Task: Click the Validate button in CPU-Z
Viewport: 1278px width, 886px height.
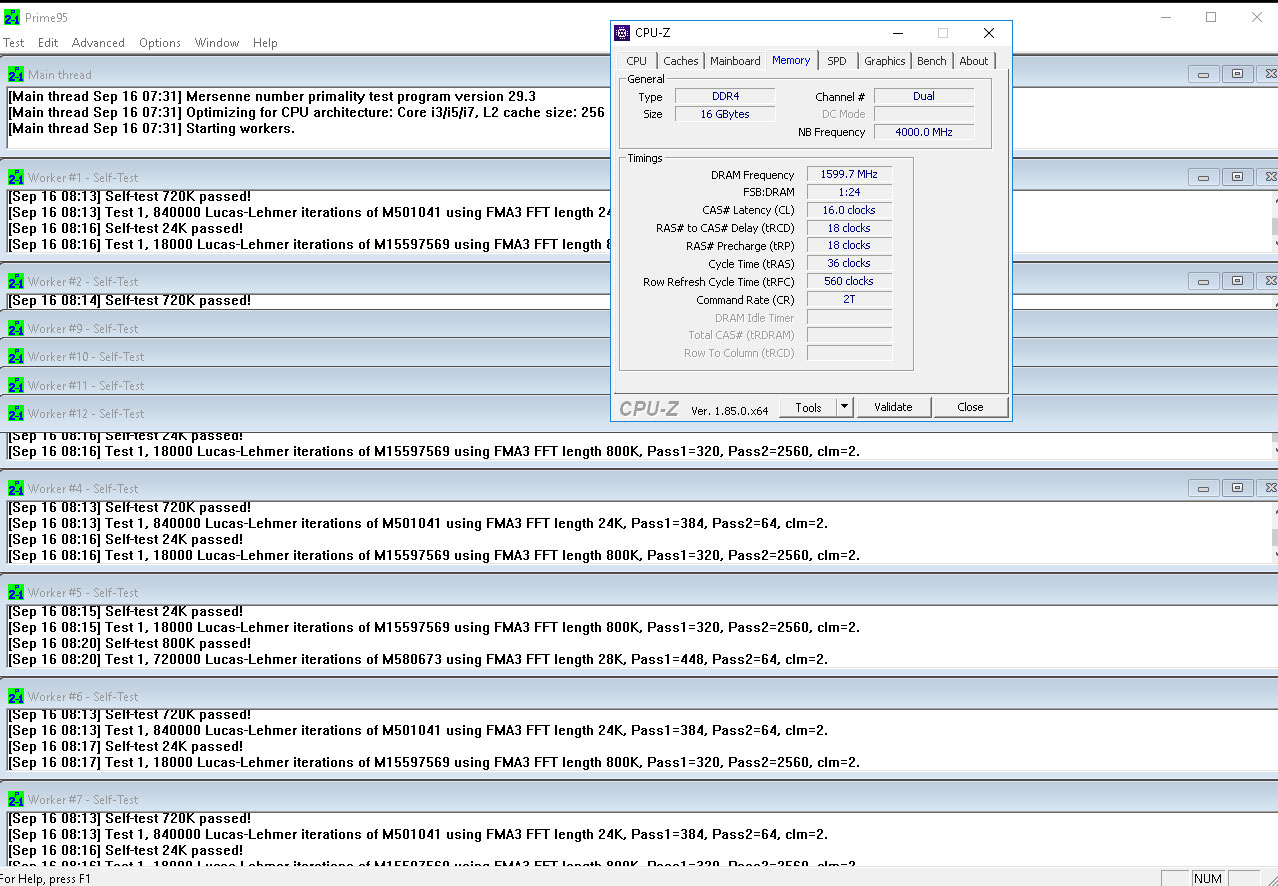Action: click(x=893, y=407)
